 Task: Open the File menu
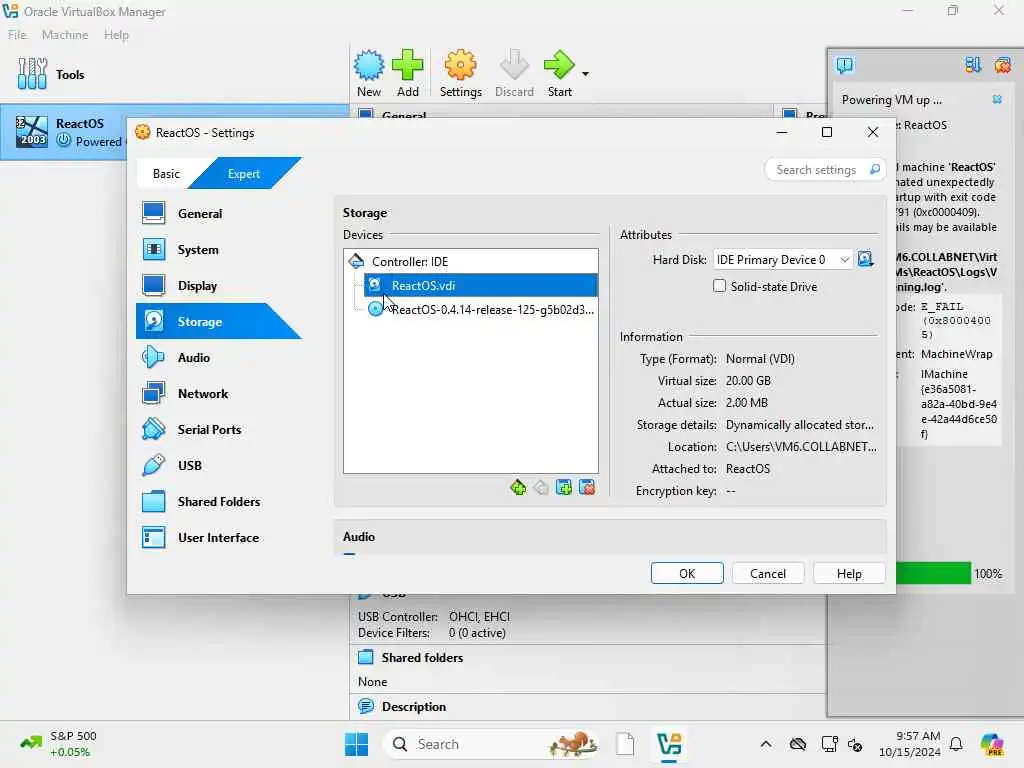point(17,35)
